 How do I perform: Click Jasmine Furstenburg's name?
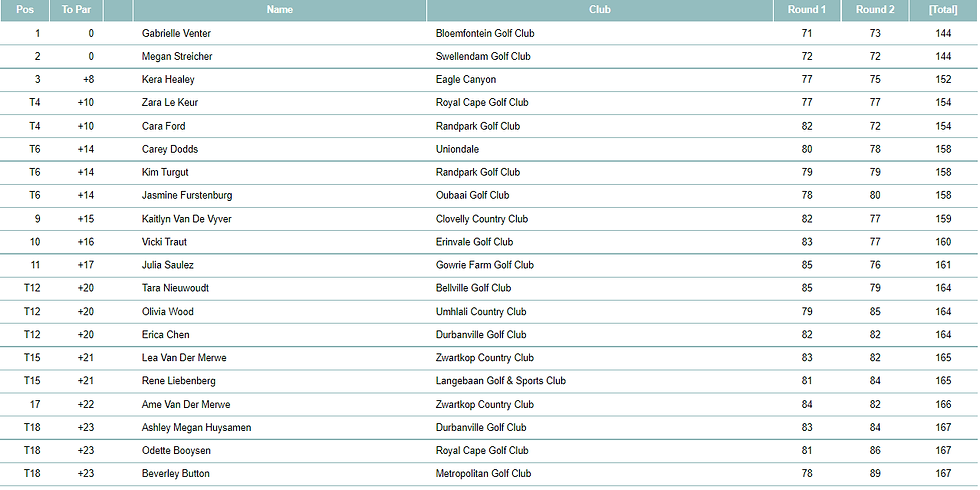187,196
